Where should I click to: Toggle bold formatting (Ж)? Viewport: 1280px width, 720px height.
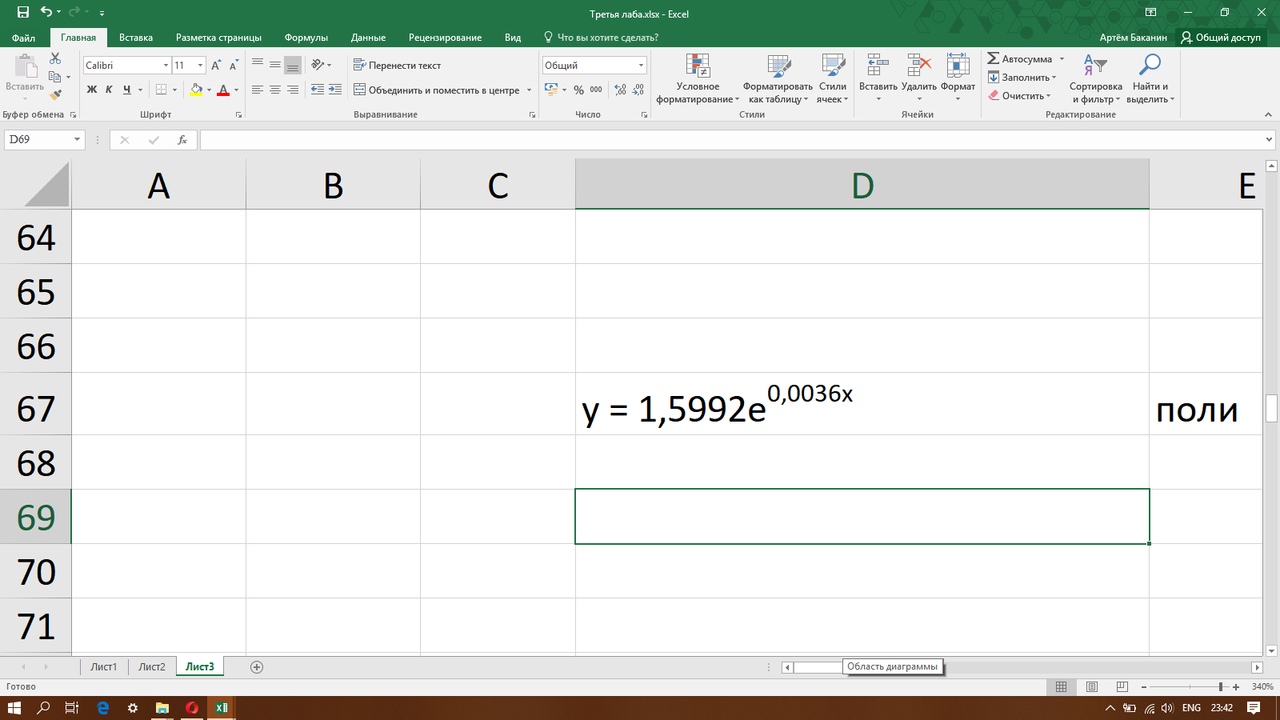pyautogui.click(x=91, y=90)
